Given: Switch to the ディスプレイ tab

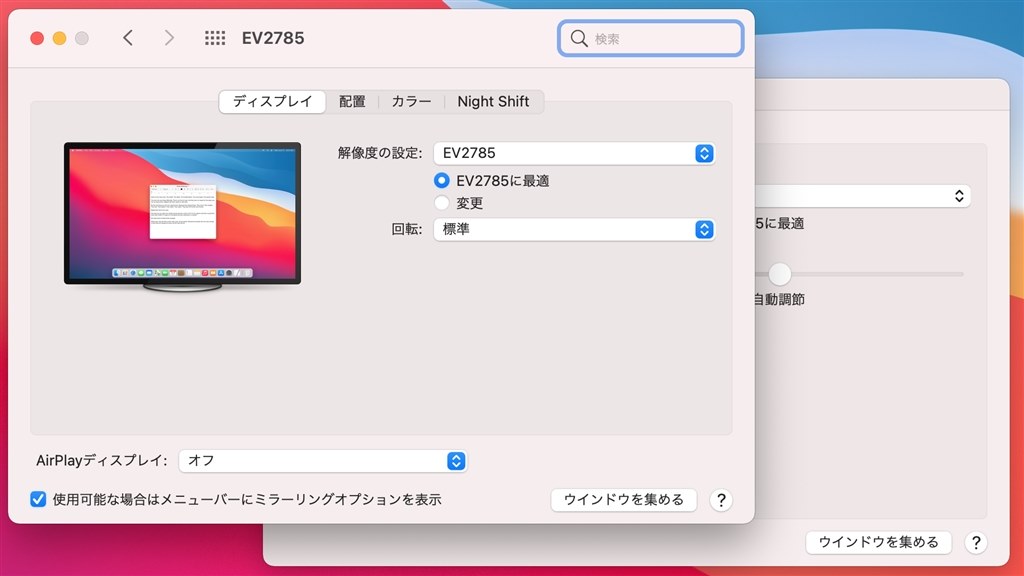Looking at the screenshot, I should [272, 101].
